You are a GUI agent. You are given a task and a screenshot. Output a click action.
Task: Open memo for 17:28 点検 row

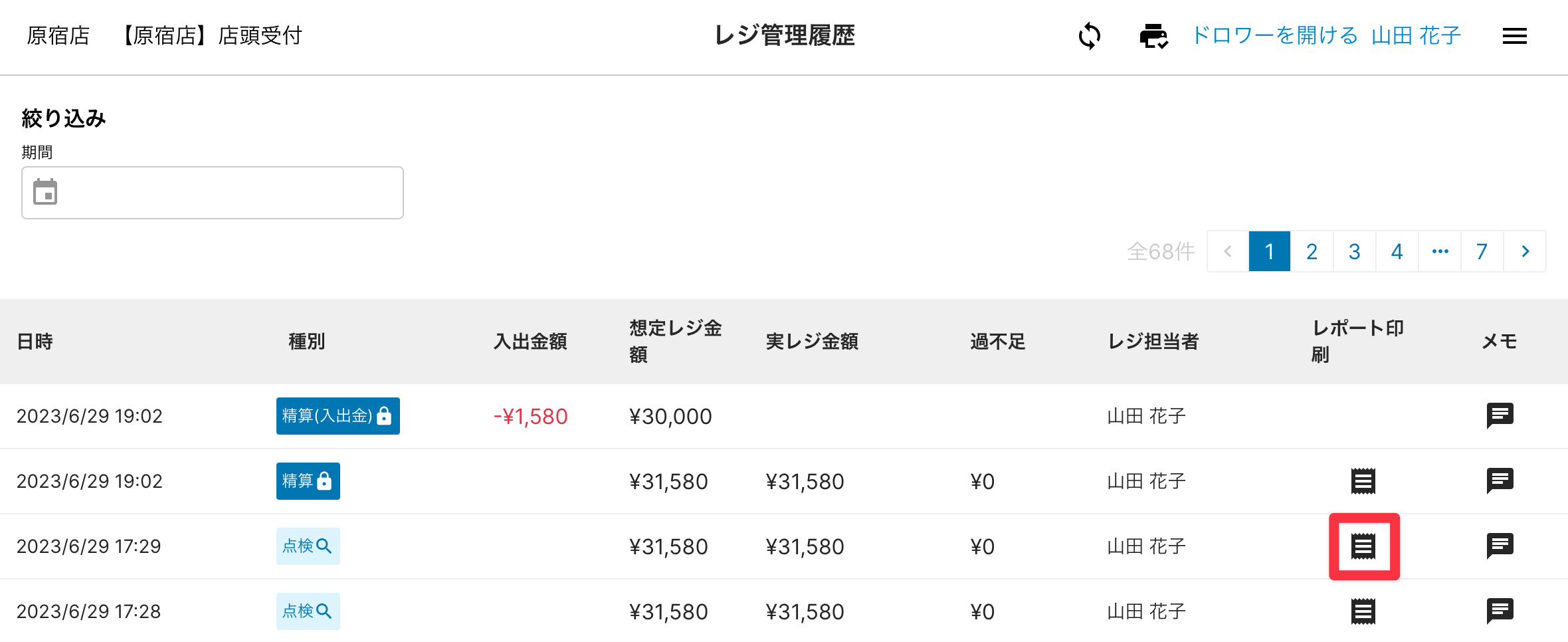1500,611
